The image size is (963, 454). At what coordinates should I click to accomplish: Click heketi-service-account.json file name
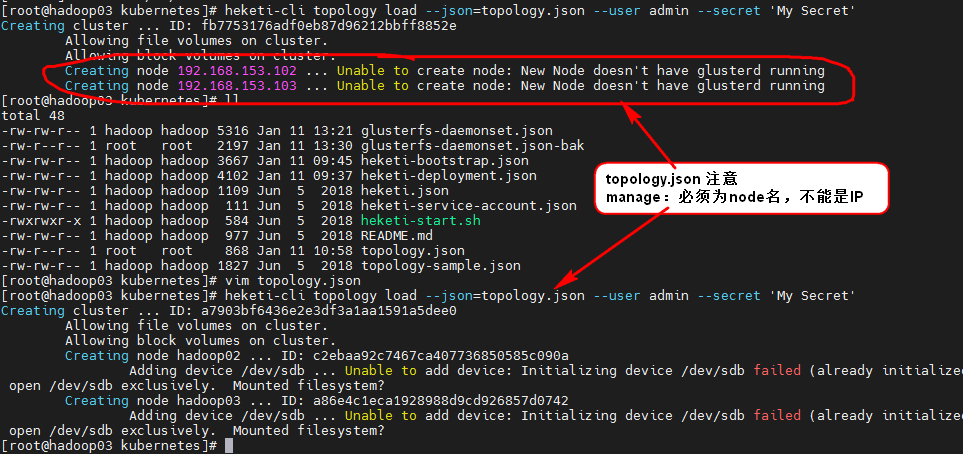(x=469, y=206)
